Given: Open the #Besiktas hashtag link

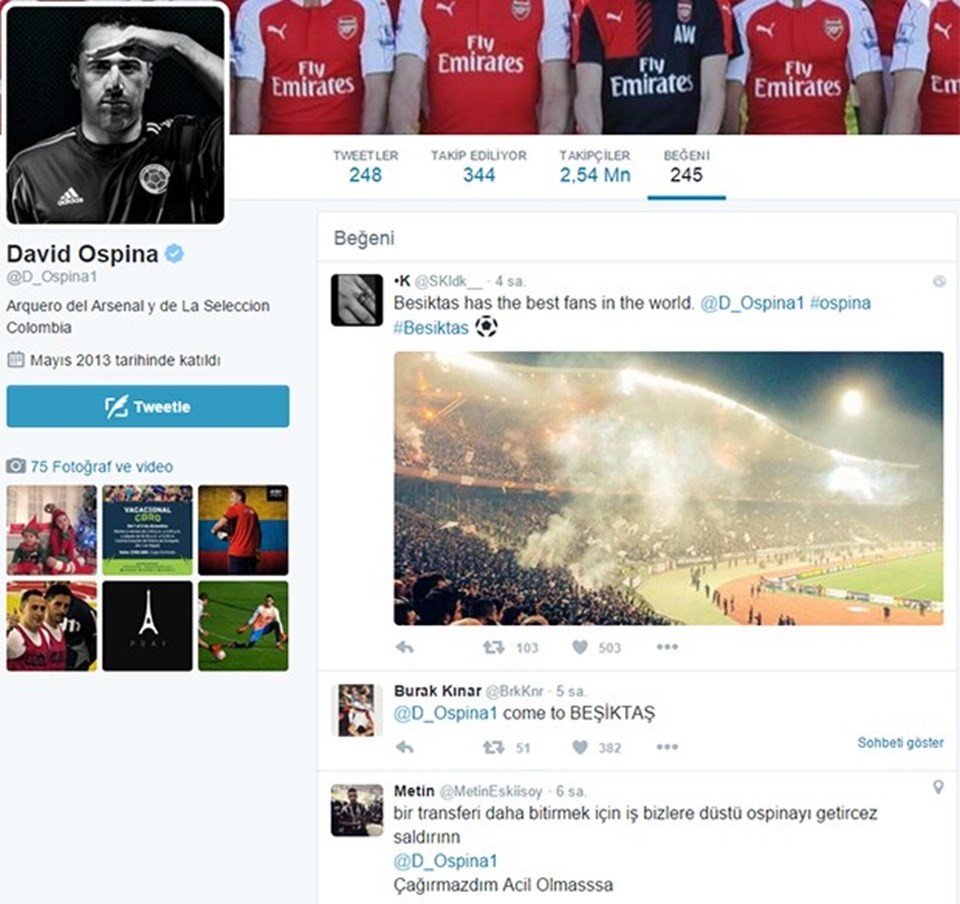Looking at the screenshot, I should click(x=431, y=328).
